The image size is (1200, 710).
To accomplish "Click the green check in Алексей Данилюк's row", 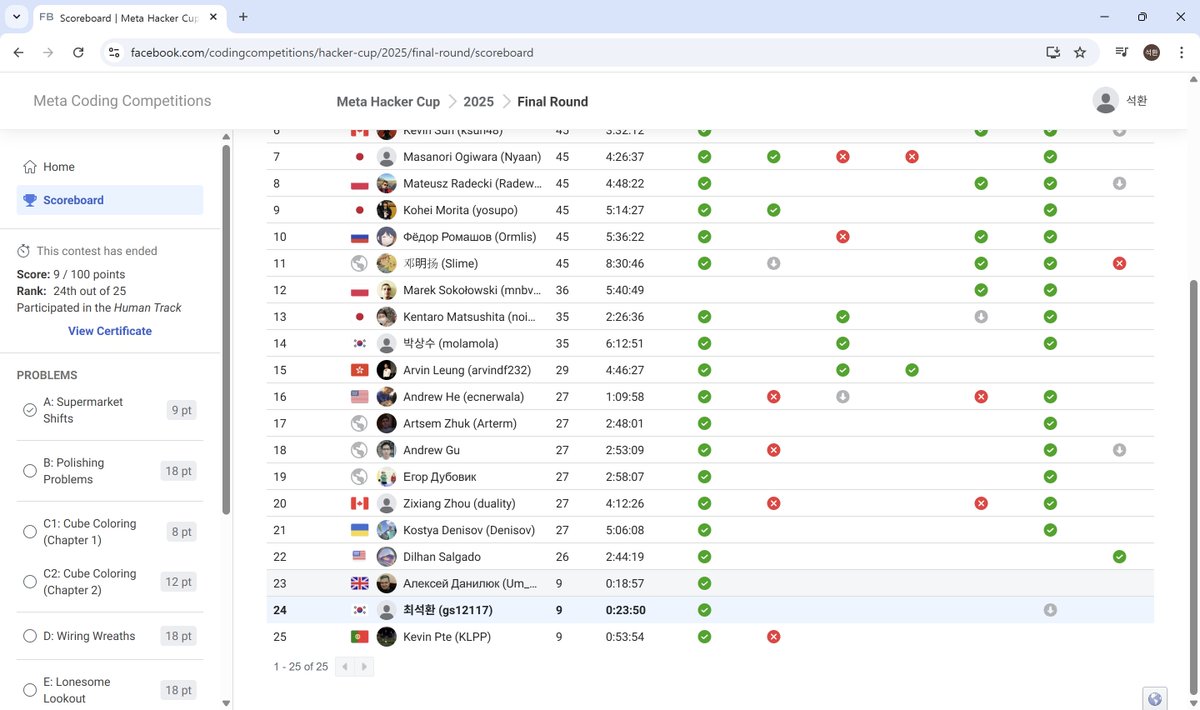I will (704, 583).
